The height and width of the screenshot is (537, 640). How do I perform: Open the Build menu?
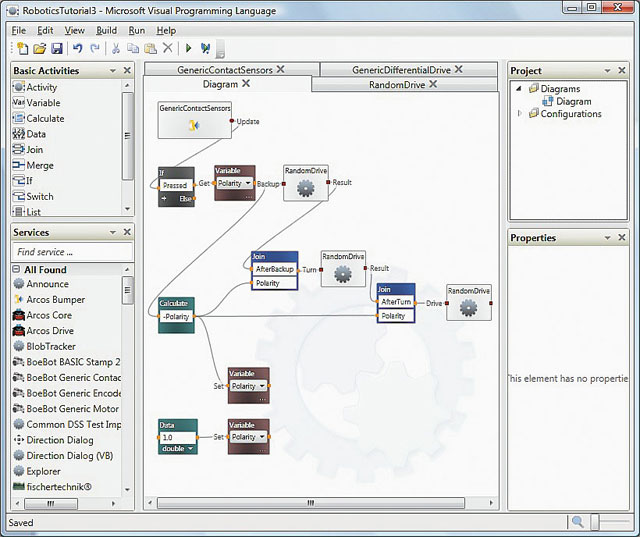point(106,31)
